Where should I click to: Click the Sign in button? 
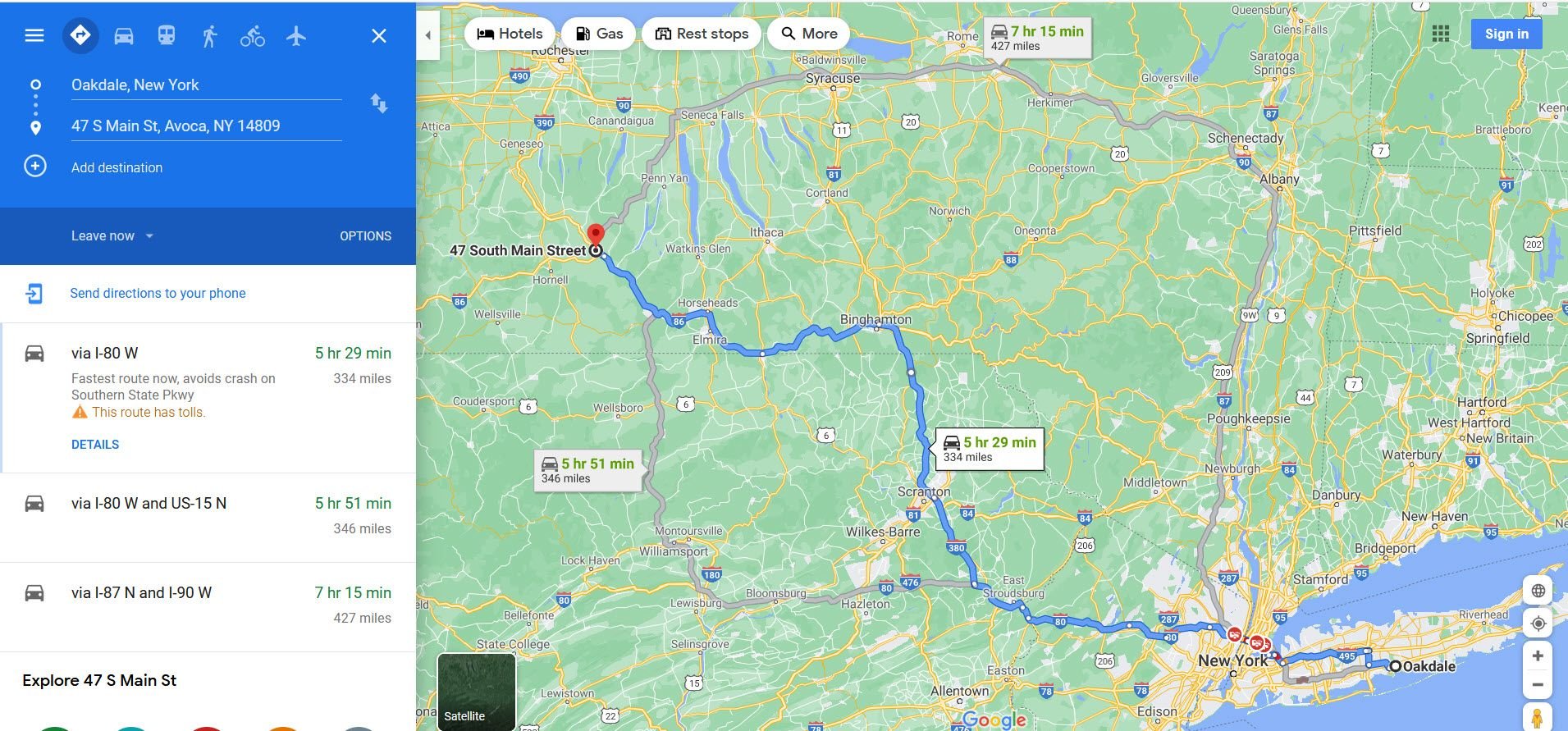coord(1506,34)
